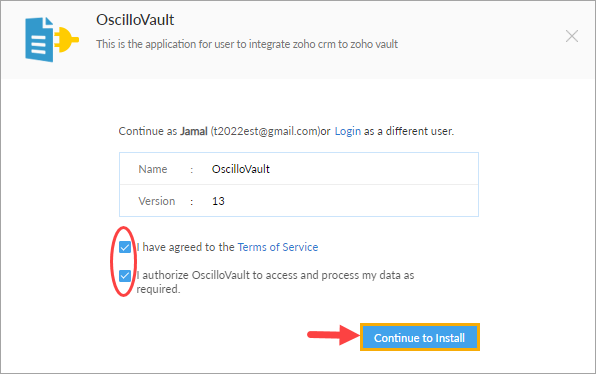Toggle the authorize OscilloVault data access checkbox
Image resolution: width=596 pixels, height=374 pixels.
(125, 276)
